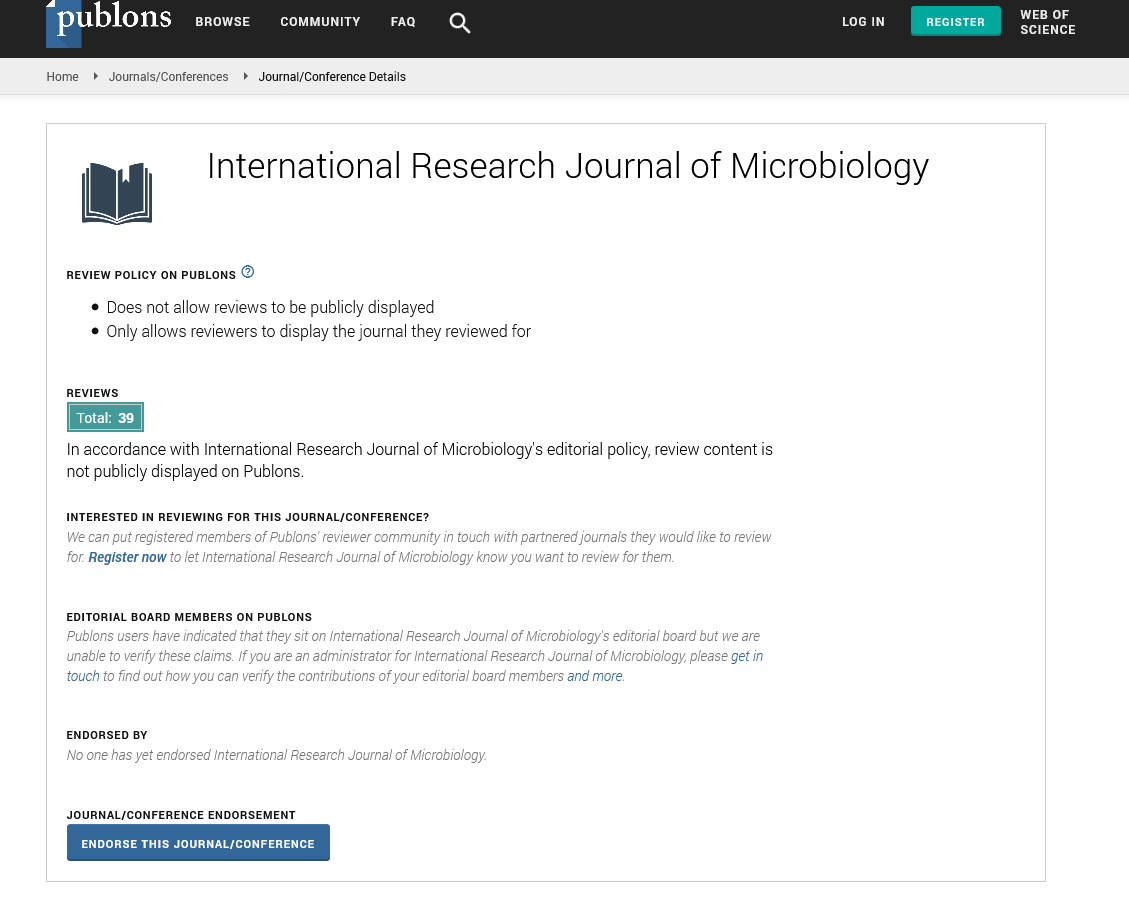
Task: Click 'Journal/Conference Endorsement' heading
Action: [181, 815]
